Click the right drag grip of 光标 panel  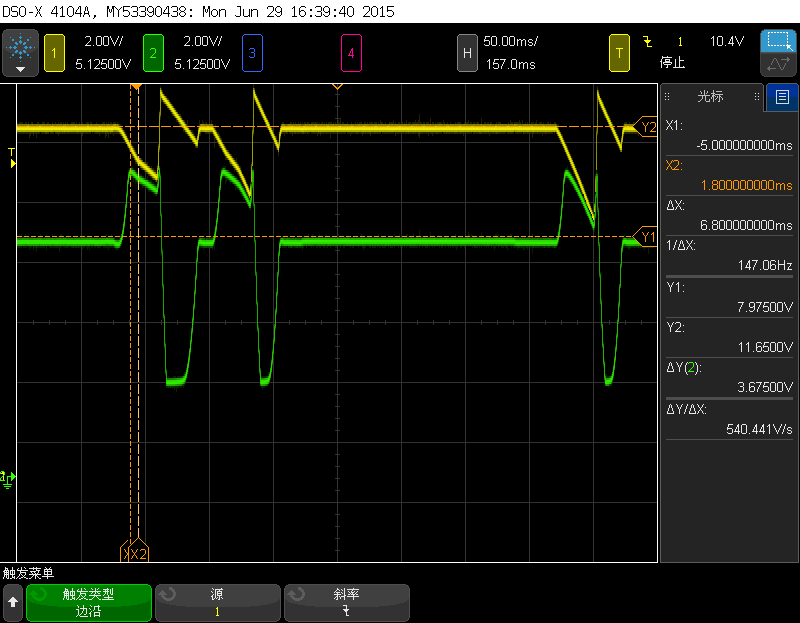(x=757, y=96)
